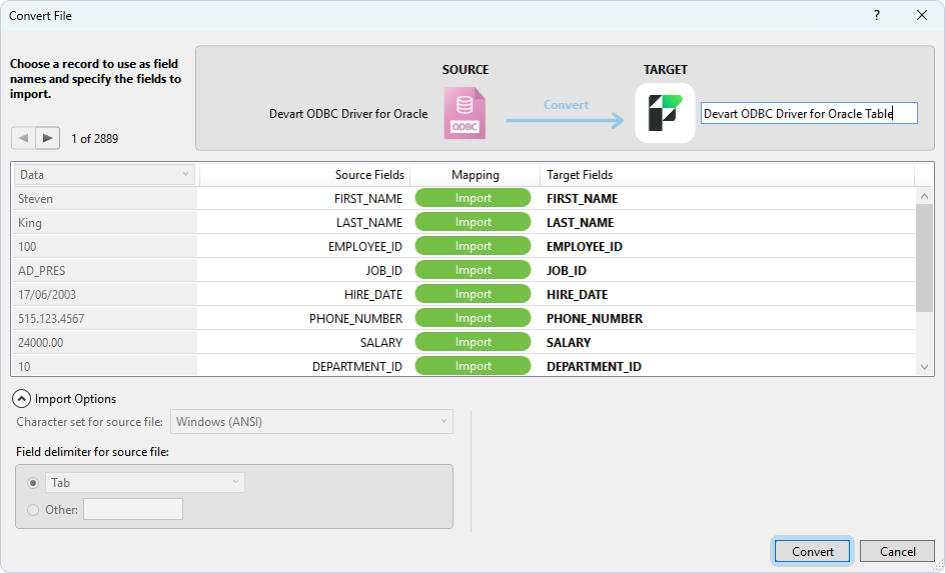Select the FIRST_NAME target field
945x573 pixels.
pyautogui.click(x=582, y=199)
